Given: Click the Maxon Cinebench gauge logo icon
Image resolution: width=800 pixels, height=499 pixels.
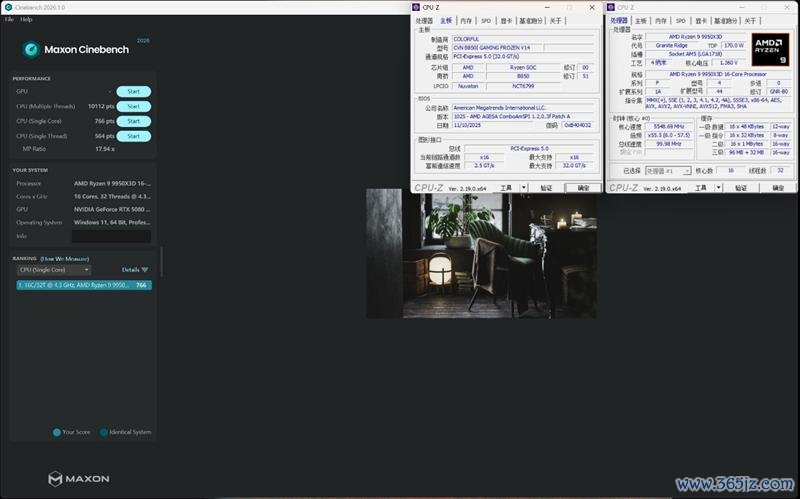Looking at the screenshot, I should [x=31, y=49].
